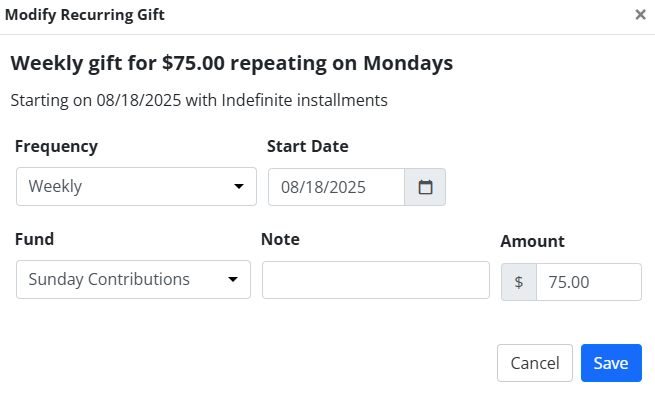The width and height of the screenshot is (655, 393).
Task: Click the Starting on 08/18/2025 summary text
Action: tap(199, 101)
